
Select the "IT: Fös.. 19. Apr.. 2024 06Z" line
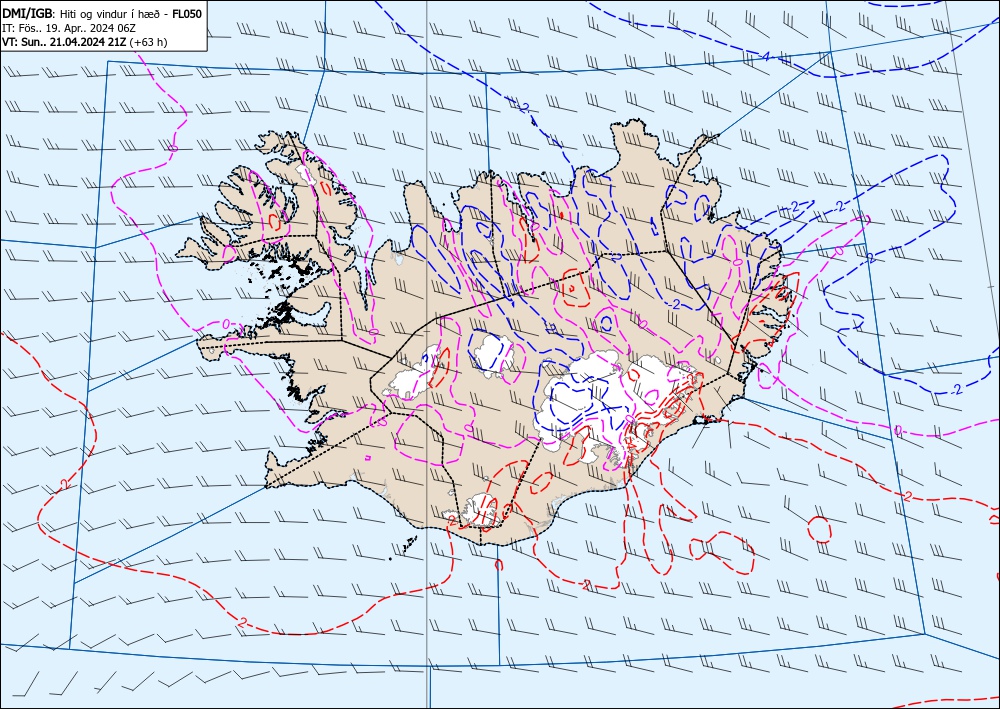click(x=69, y=28)
